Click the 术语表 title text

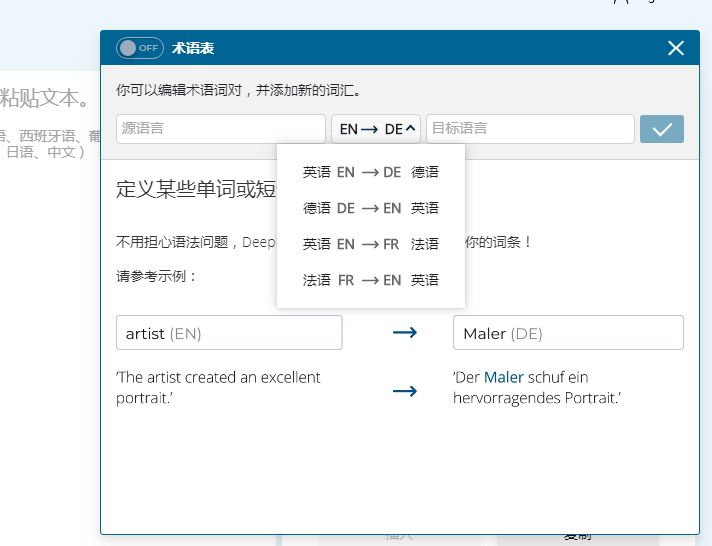point(193,48)
